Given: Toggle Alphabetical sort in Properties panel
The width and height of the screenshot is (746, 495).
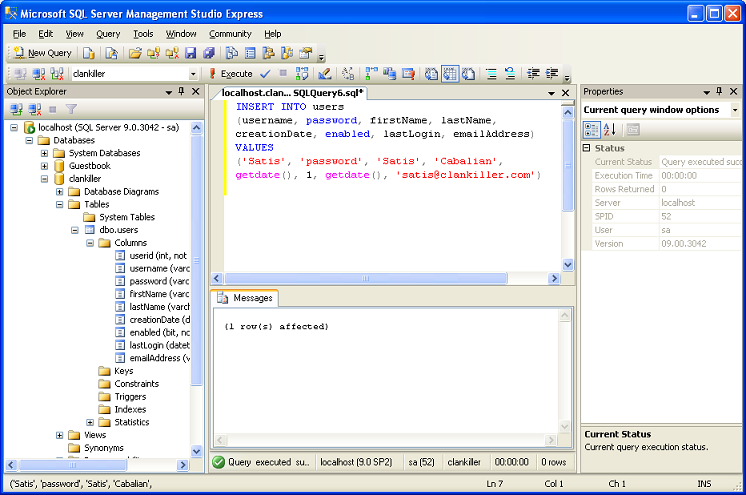Looking at the screenshot, I should (x=610, y=129).
